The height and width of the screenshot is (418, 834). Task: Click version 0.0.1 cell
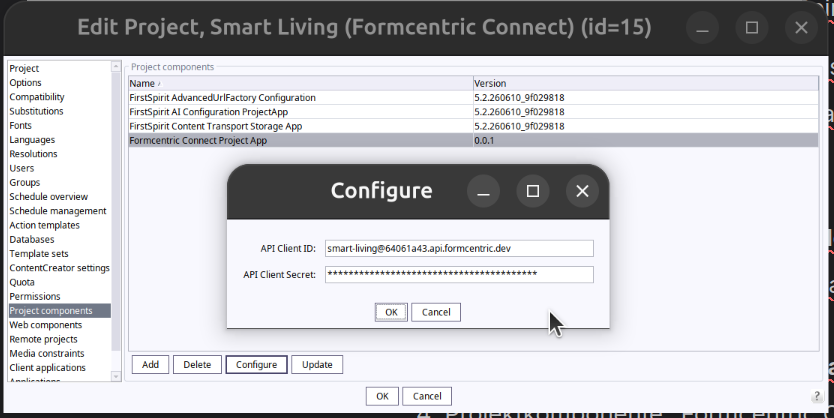[646, 140]
